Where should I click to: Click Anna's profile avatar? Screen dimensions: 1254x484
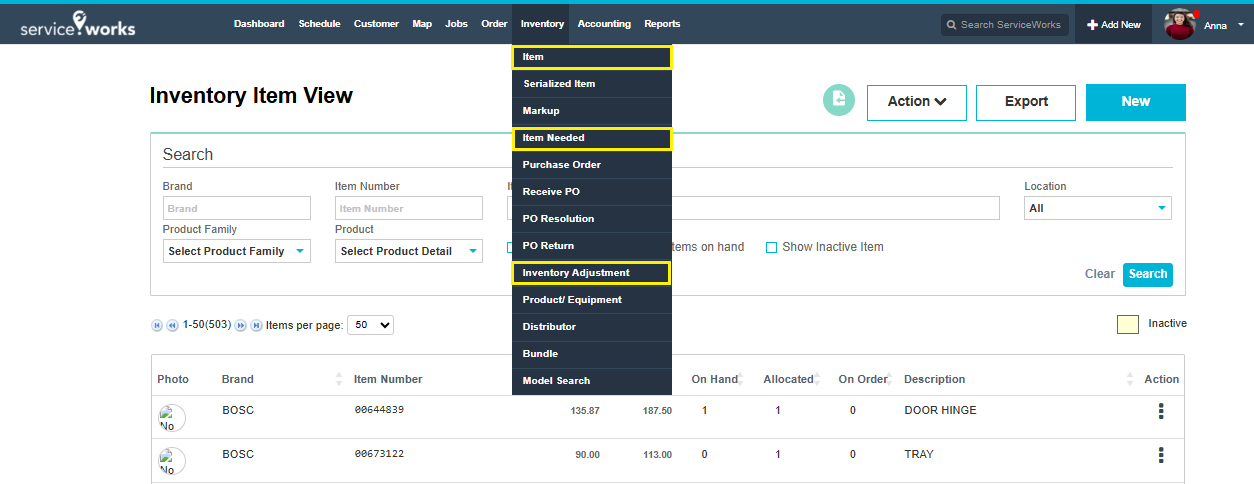point(1180,25)
